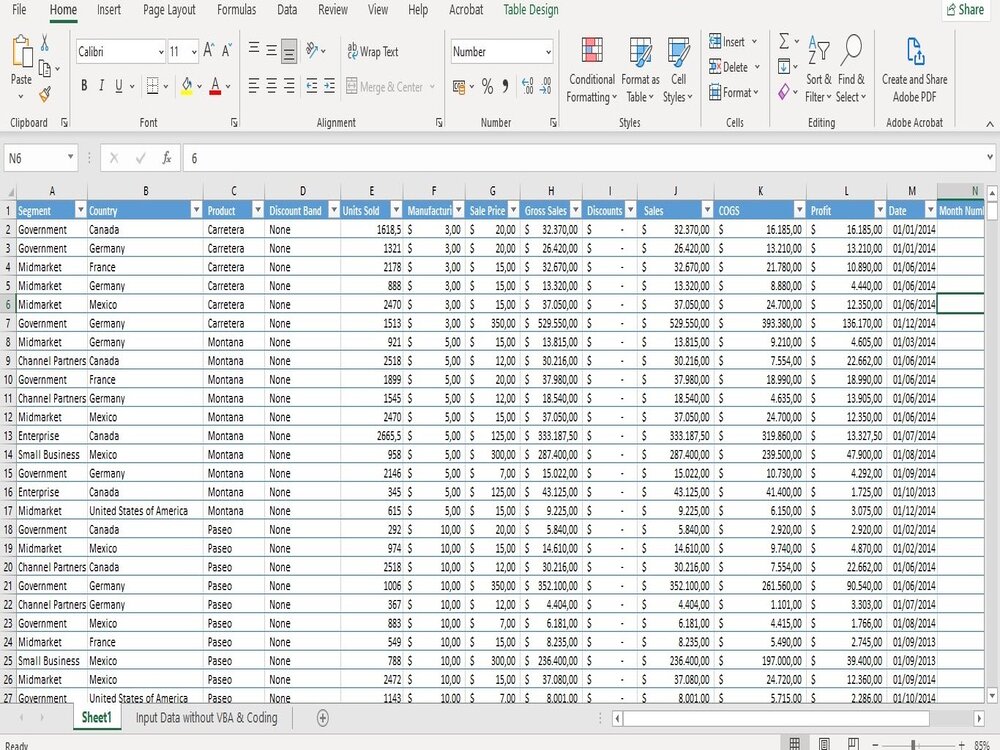This screenshot has height=750, width=1000.
Task: Toggle Align Left
Action: [x=254, y=85]
